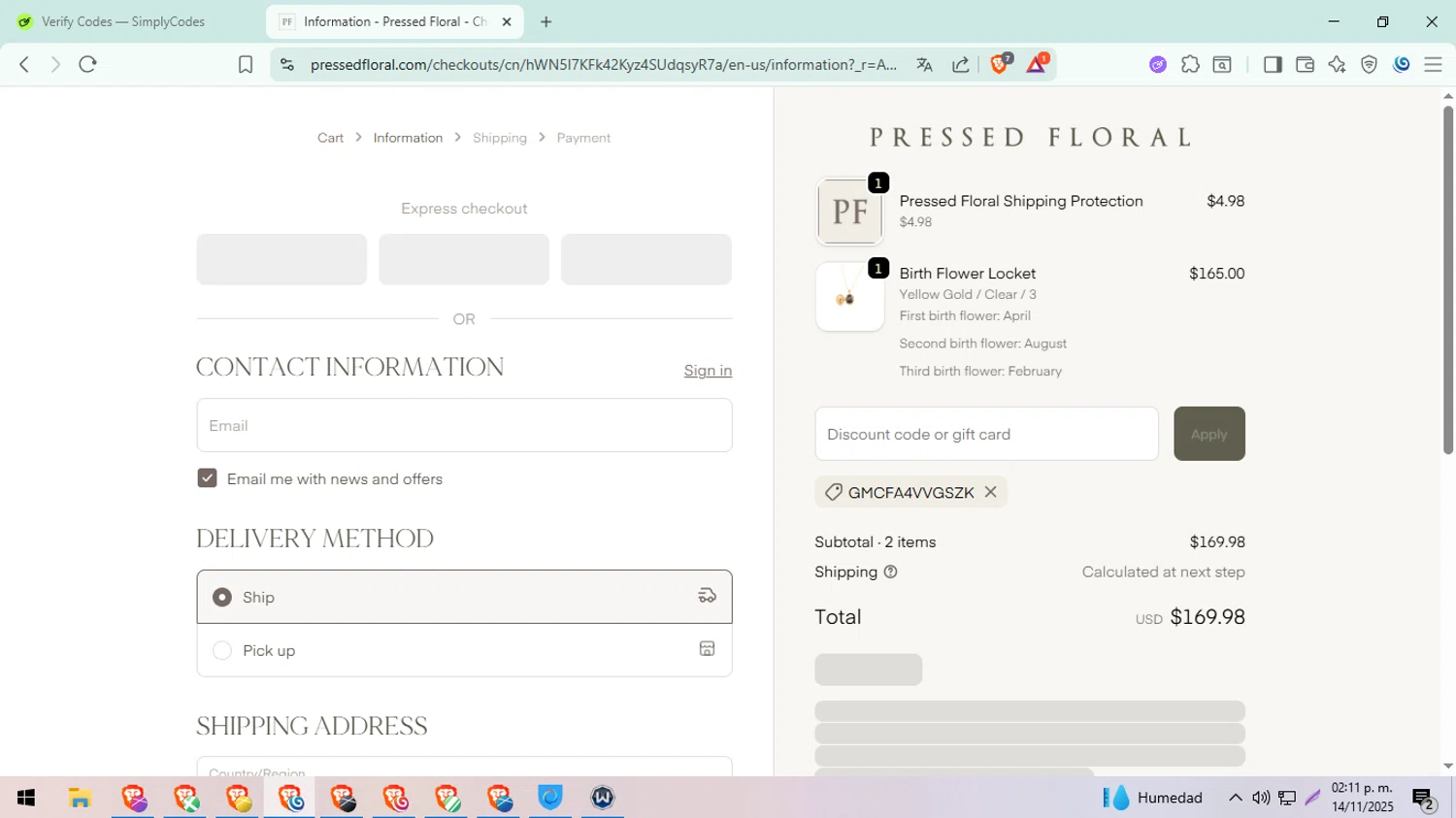The image size is (1456, 818).
Task: Focus the Email input field
Action: click(464, 425)
